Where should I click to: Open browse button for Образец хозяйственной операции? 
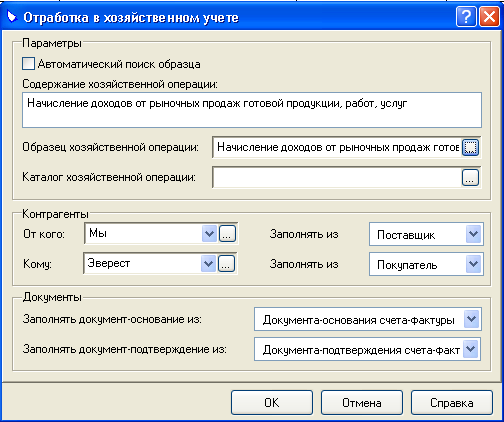click(470, 147)
